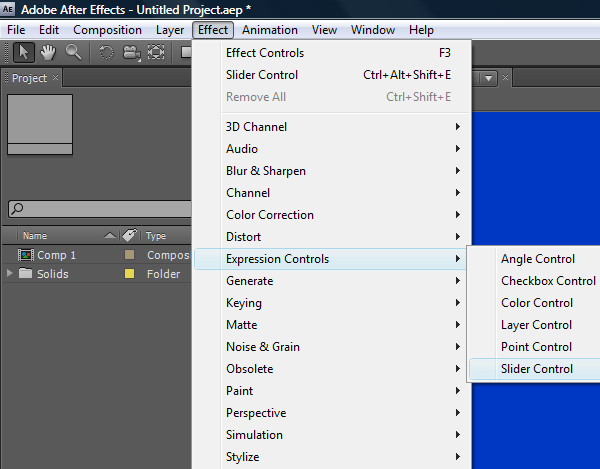Open the Animation menu
This screenshot has height=469, width=600.
click(x=270, y=30)
